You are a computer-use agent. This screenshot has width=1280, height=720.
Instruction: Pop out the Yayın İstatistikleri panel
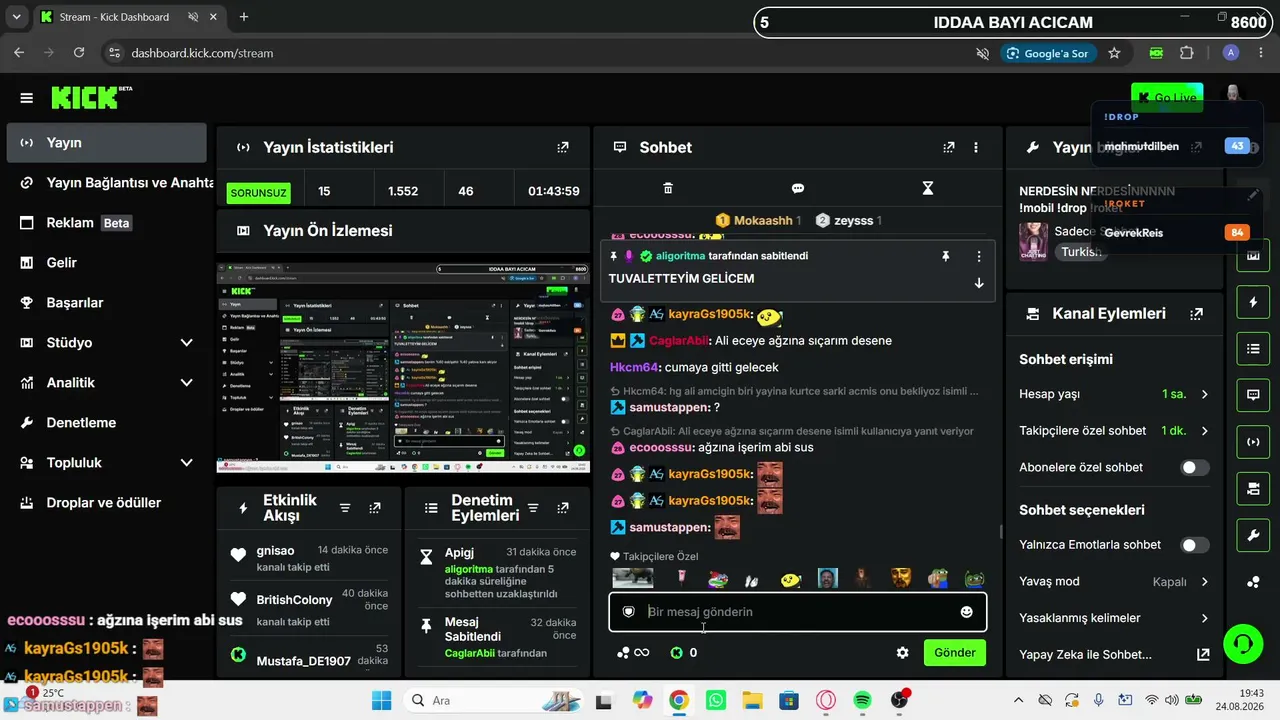point(563,147)
